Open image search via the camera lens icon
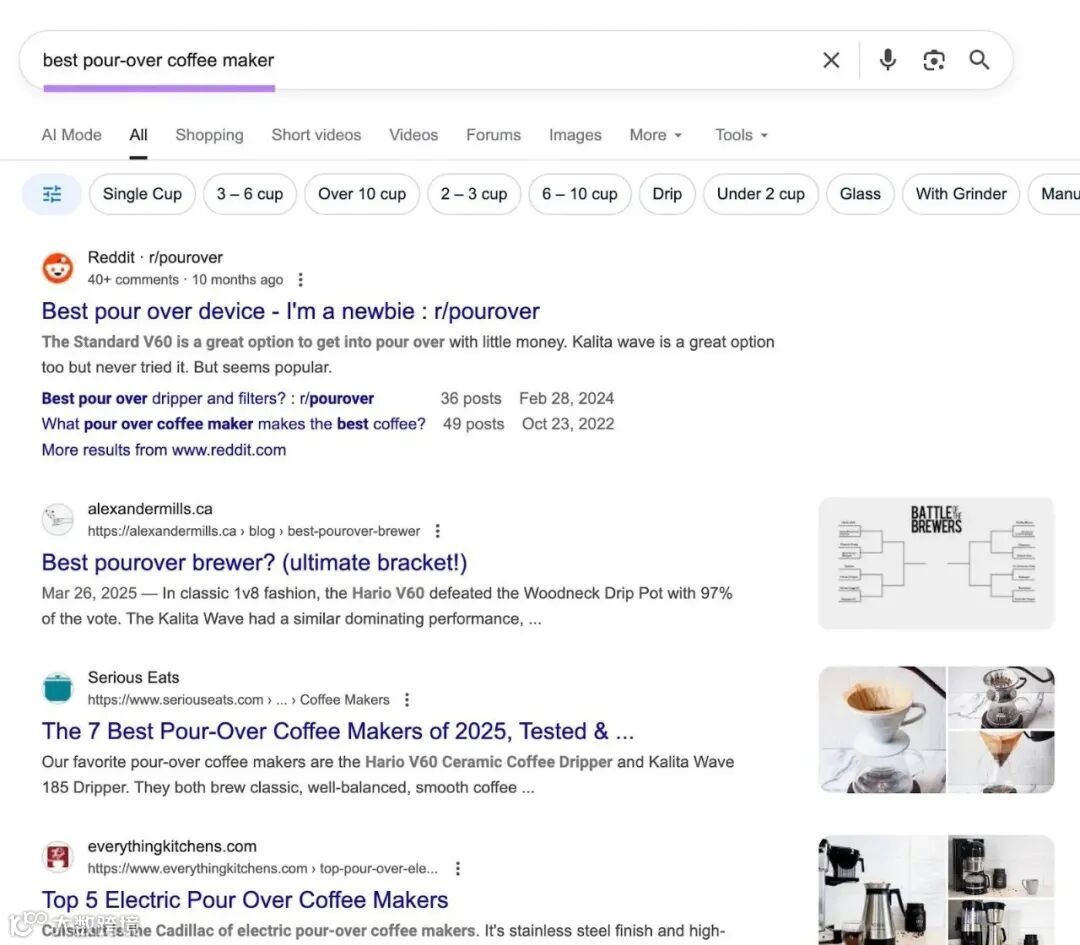The height and width of the screenshot is (945, 1080). 933,61
